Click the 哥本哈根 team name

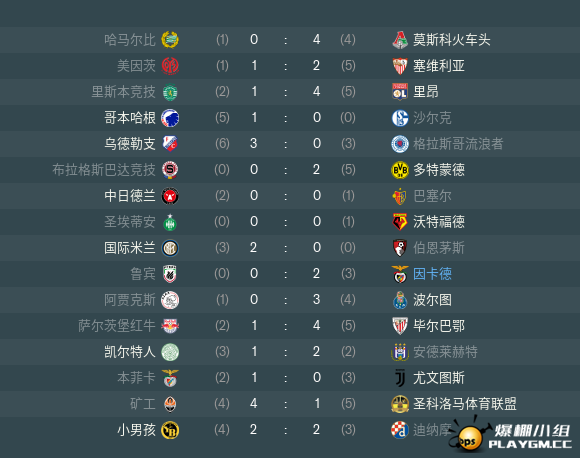(130, 118)
